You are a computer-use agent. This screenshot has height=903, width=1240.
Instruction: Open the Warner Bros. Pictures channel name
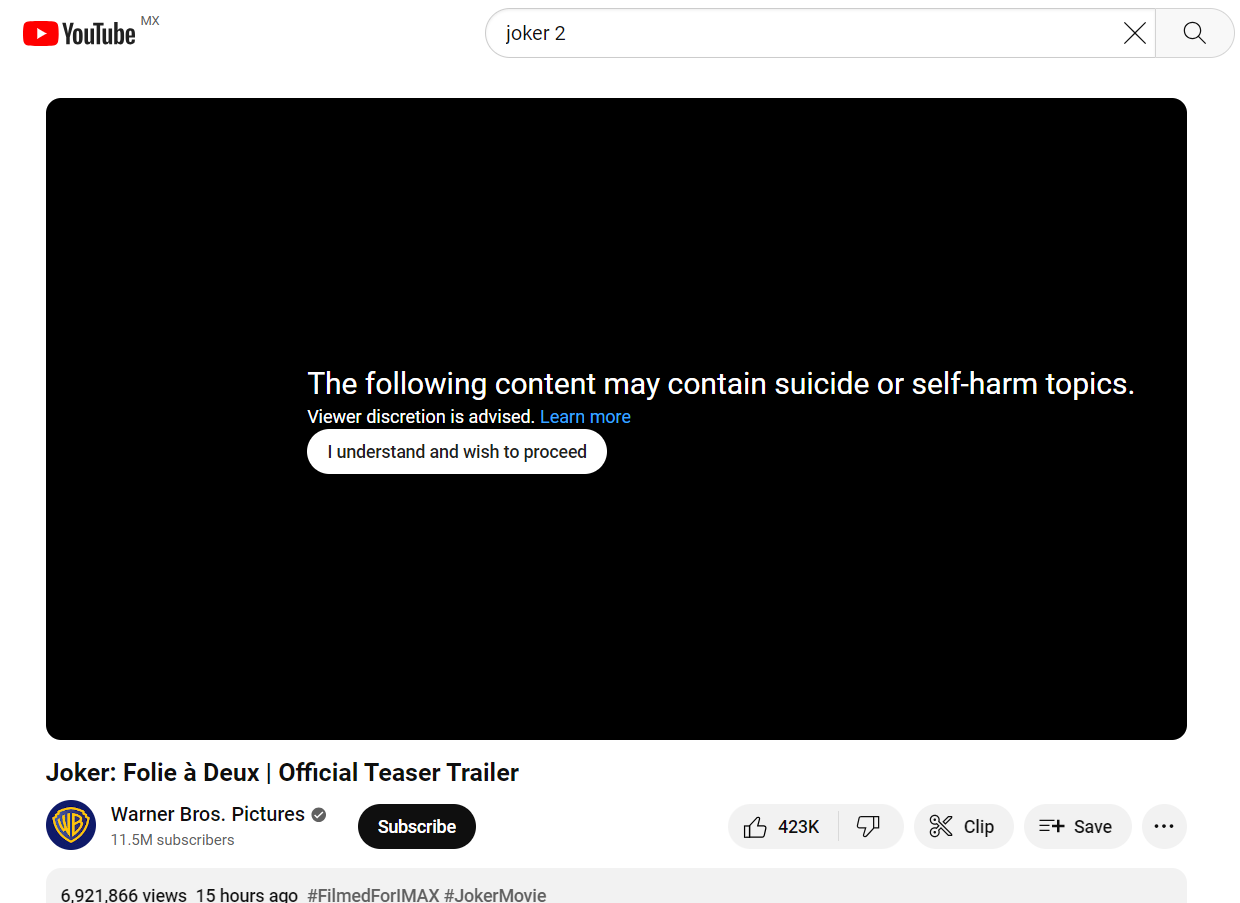pyautogui.click(x=207, y=815)
